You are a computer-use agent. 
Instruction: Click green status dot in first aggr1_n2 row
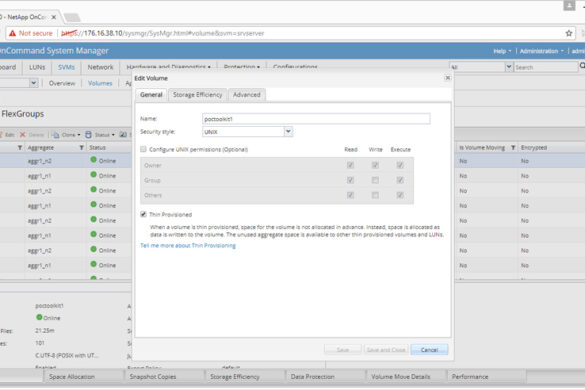pyautogui.click(x=94, y=160)
